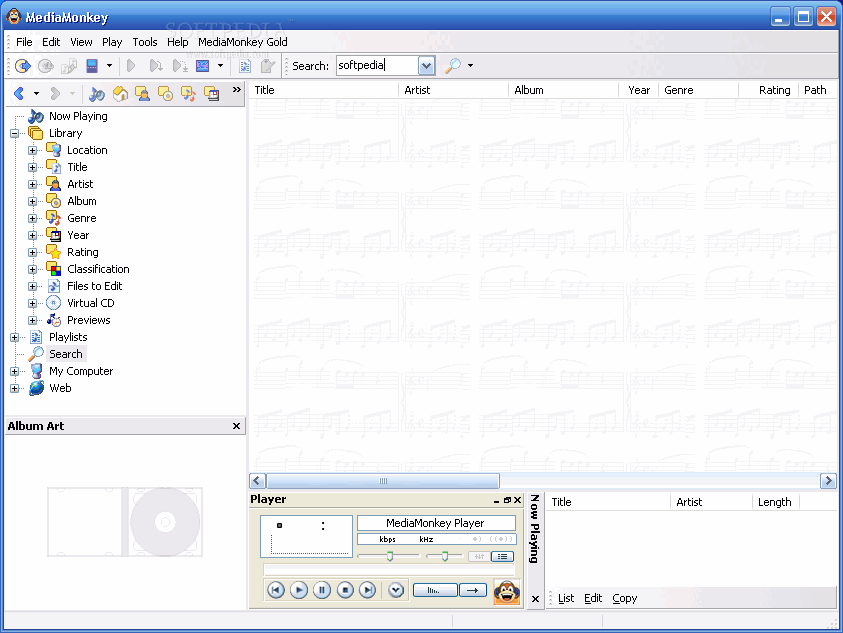Click the Virtual CD disc icon in the tree
This screenshot has width=843, height=633.
pyautogui.click(x=53, y=303)
